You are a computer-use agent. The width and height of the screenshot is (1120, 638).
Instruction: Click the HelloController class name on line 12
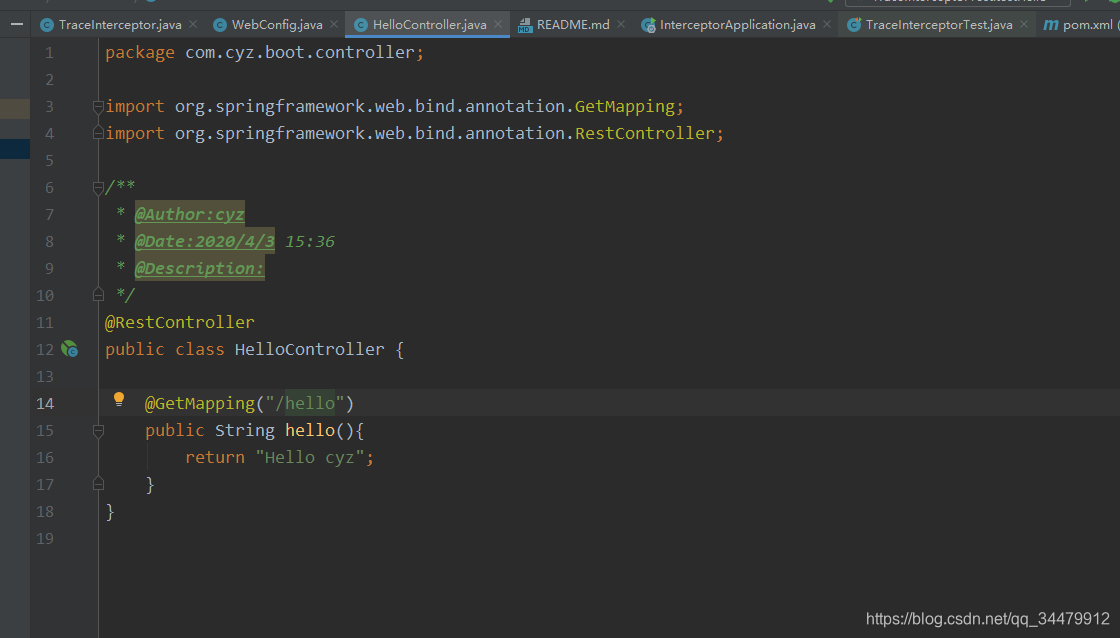point(309,349)
